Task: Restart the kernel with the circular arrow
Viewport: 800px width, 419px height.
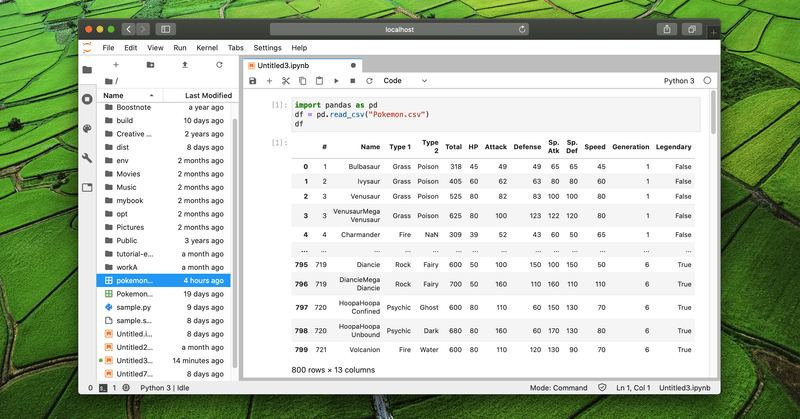Action: point(369,81)
